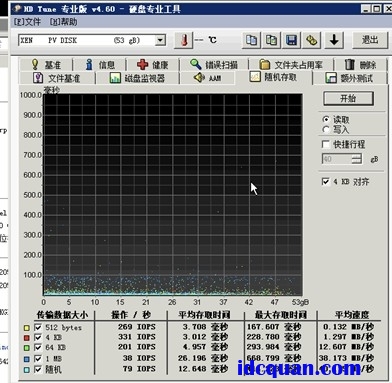
Task: Click the floppy disk save icon
Action: (x=291, y=41)
